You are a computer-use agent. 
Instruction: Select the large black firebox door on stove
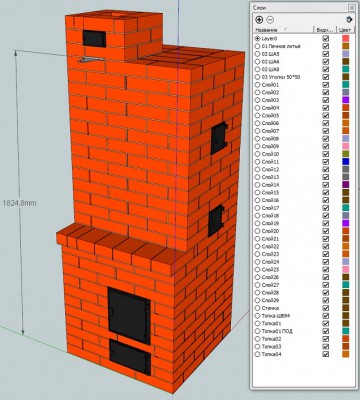tap(129, 316)
